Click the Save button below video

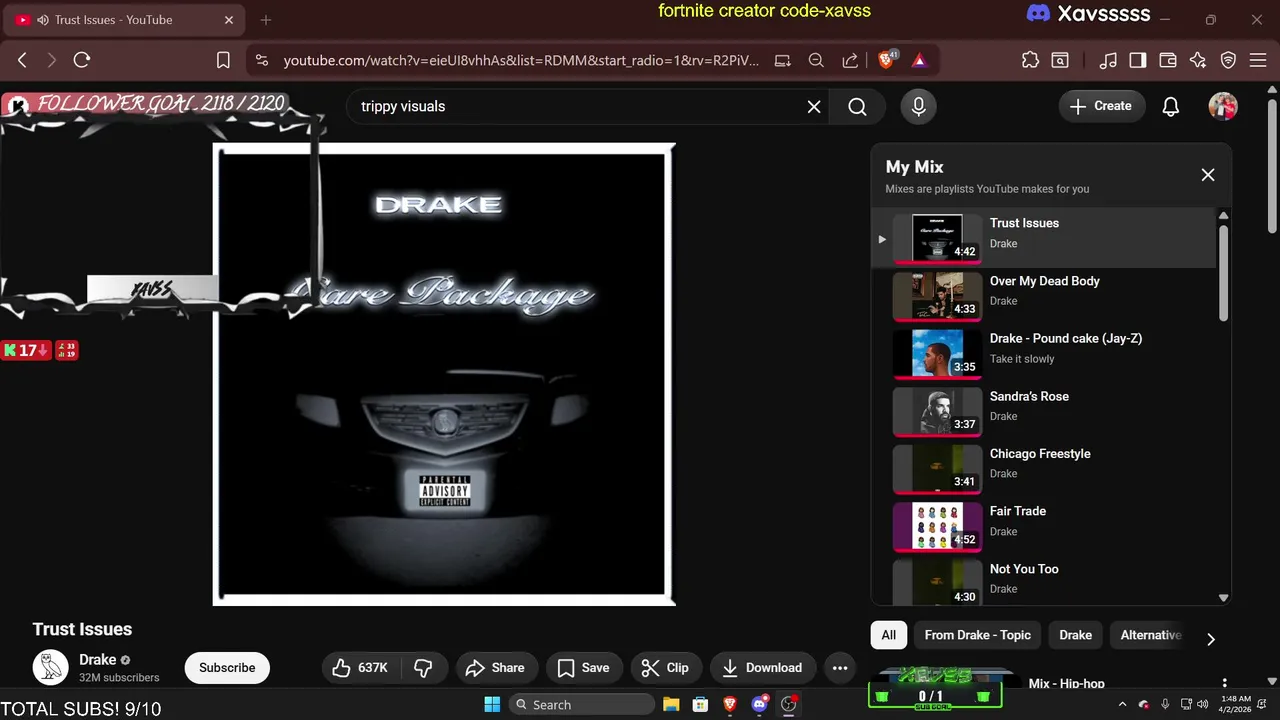584,668
